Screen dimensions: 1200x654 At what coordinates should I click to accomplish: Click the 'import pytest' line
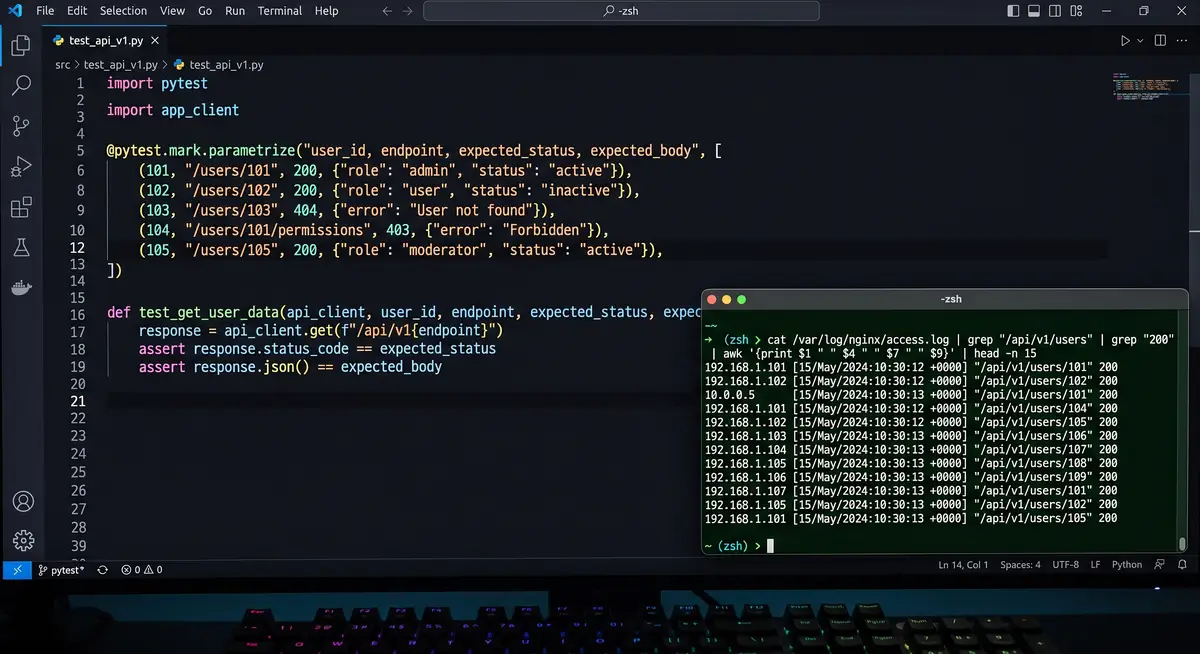pyautogui.click(x=157, y=84)
